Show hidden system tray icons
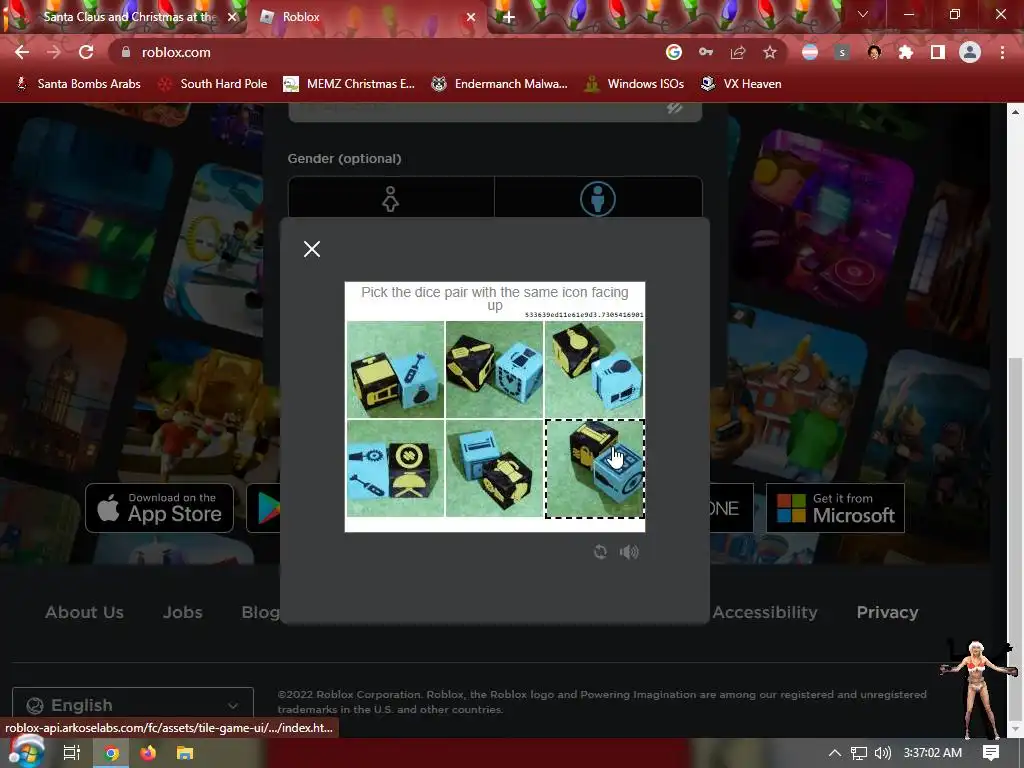This screenshot has height=768, width=1024. [x=835, y=753]
